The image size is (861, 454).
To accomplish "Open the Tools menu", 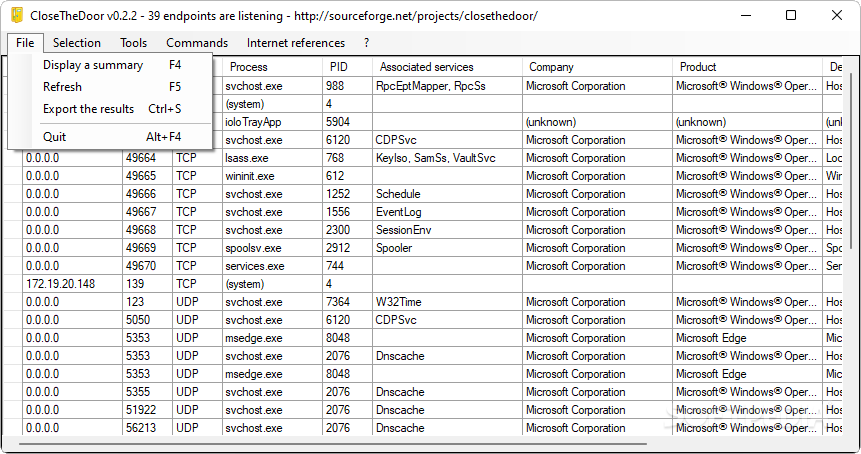I will [133, 43].
